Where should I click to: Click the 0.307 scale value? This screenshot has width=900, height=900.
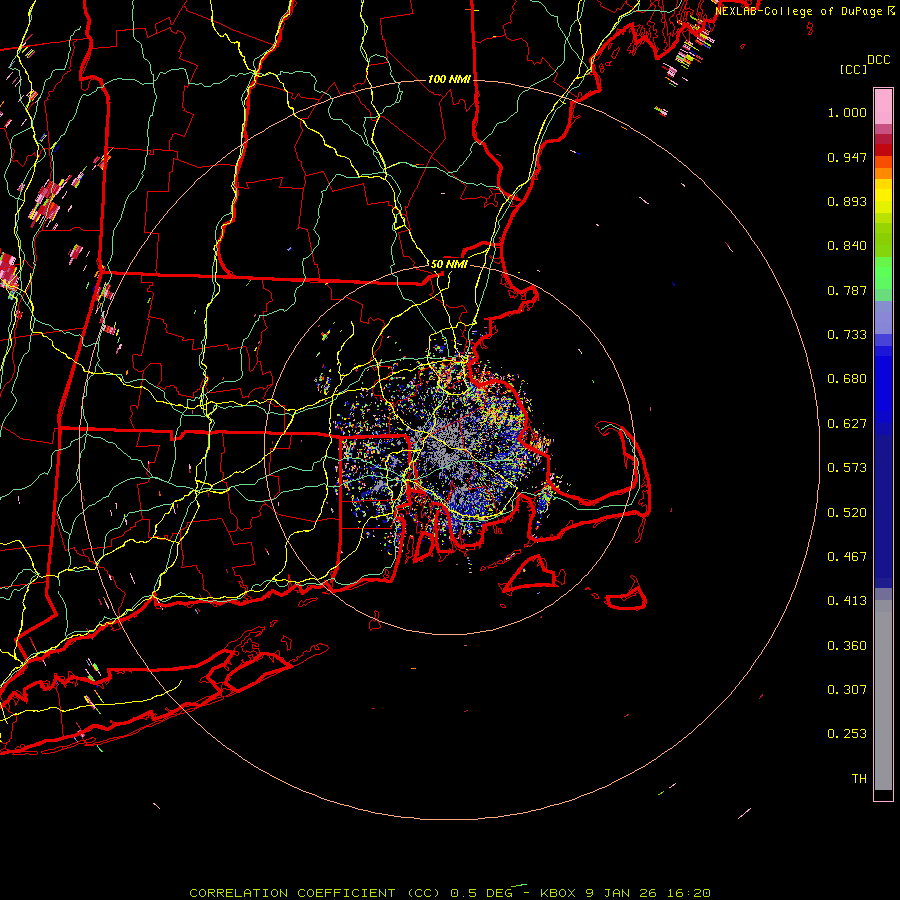coord(847,690)
